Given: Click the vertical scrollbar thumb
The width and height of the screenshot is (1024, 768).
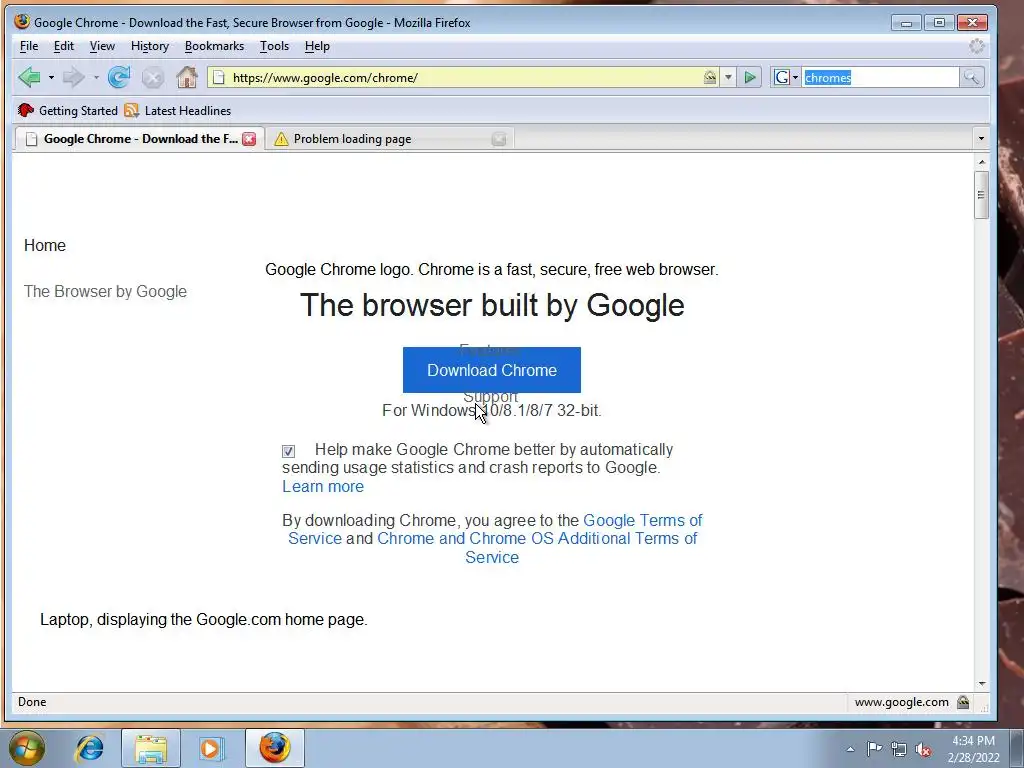Looking at the screenshot, I should (981, 195).
